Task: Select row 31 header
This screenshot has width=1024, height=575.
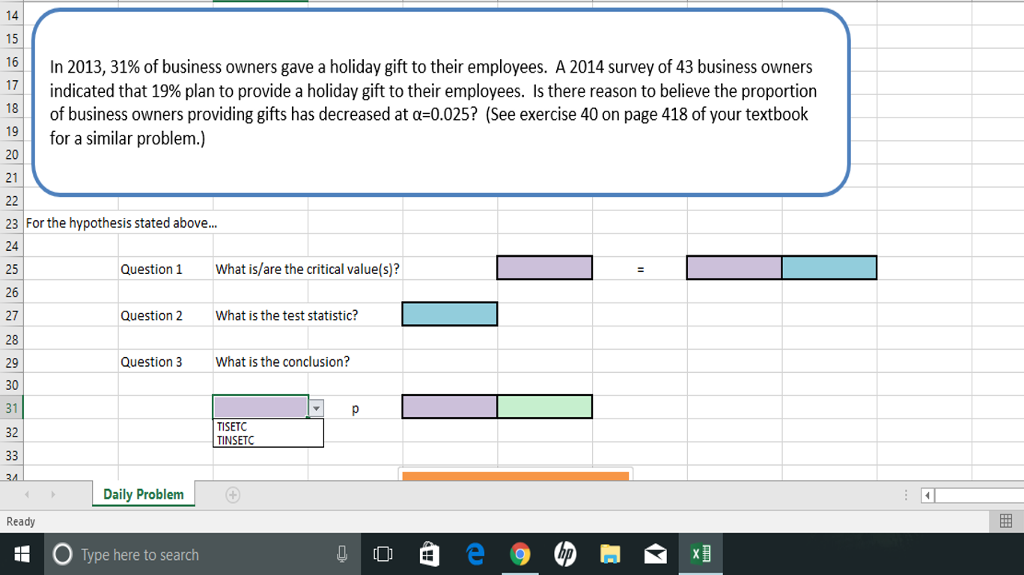Action: [x=12, y=408]
